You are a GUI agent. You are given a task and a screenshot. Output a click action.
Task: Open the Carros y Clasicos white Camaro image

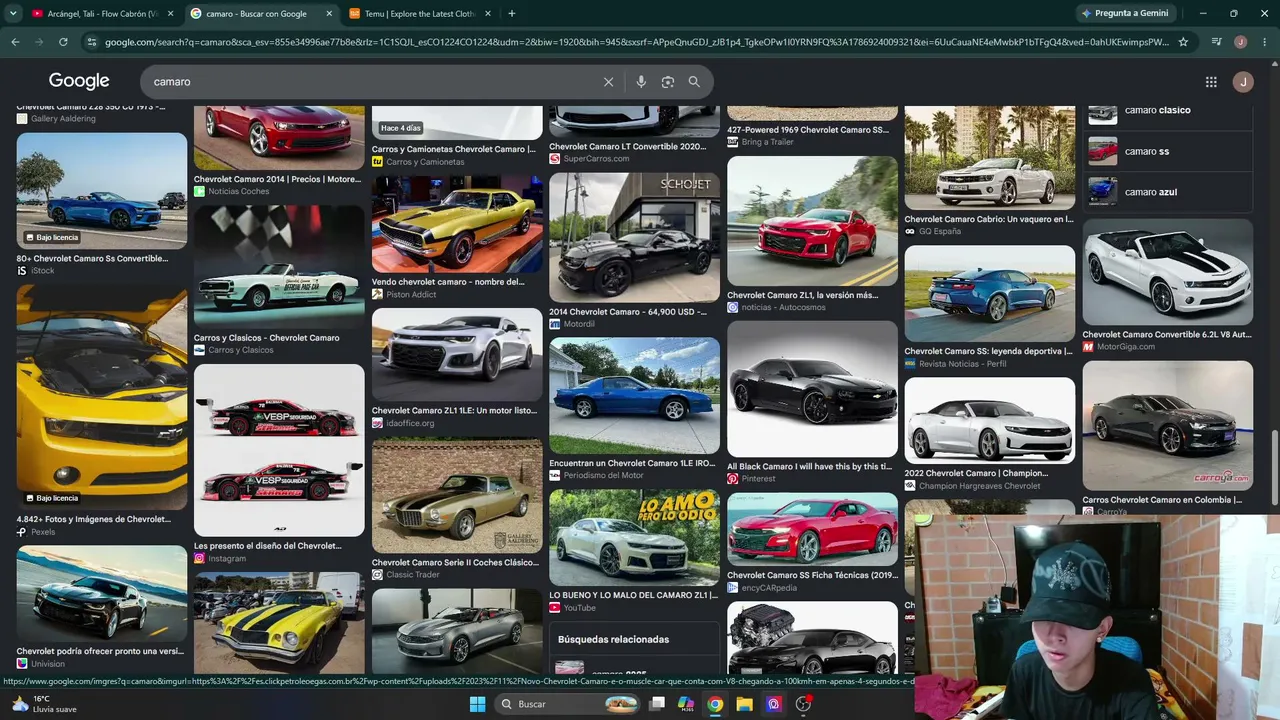[279, 265]
